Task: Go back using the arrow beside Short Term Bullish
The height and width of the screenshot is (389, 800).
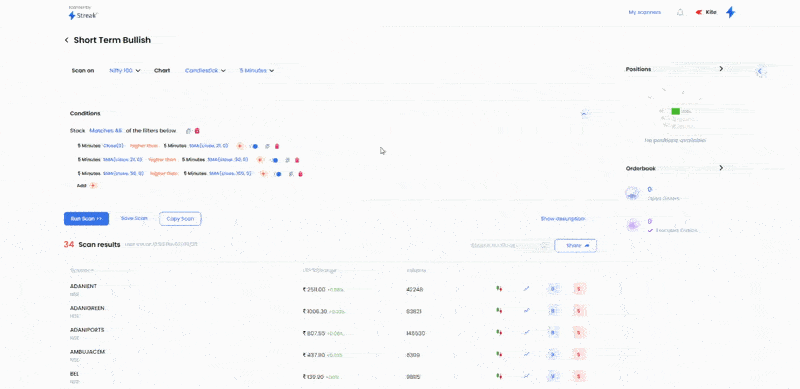Action: point(66,40)
